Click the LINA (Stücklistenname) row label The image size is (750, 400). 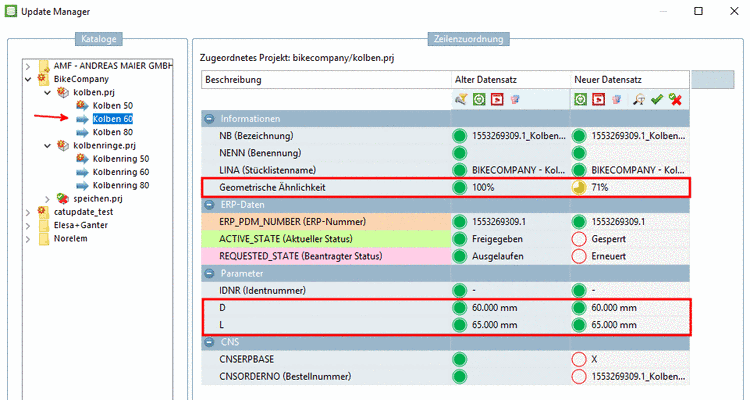[x=267, y=170]
